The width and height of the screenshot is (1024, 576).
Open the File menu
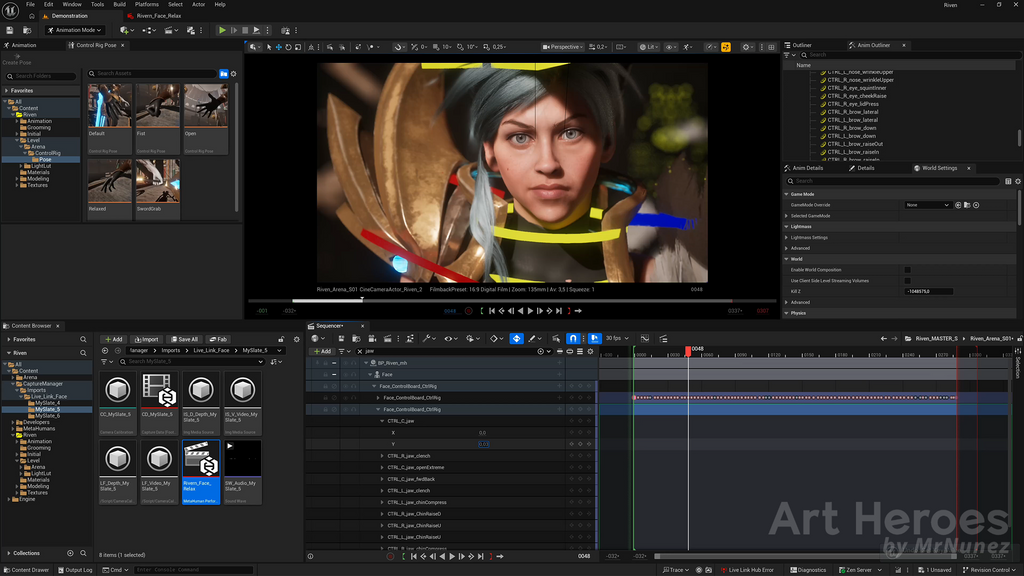pos(30,5)
